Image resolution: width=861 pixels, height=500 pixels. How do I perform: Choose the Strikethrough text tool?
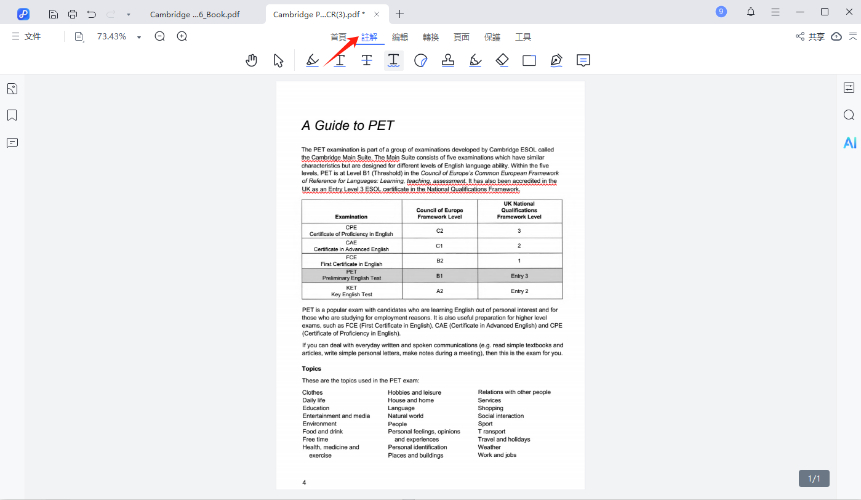pyautogui.click(x=367, y=60)
